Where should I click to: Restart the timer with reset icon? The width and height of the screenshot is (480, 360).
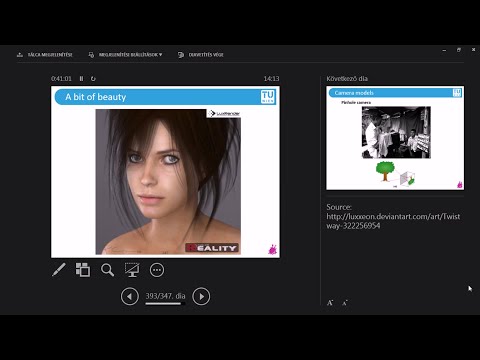(93, 79)
